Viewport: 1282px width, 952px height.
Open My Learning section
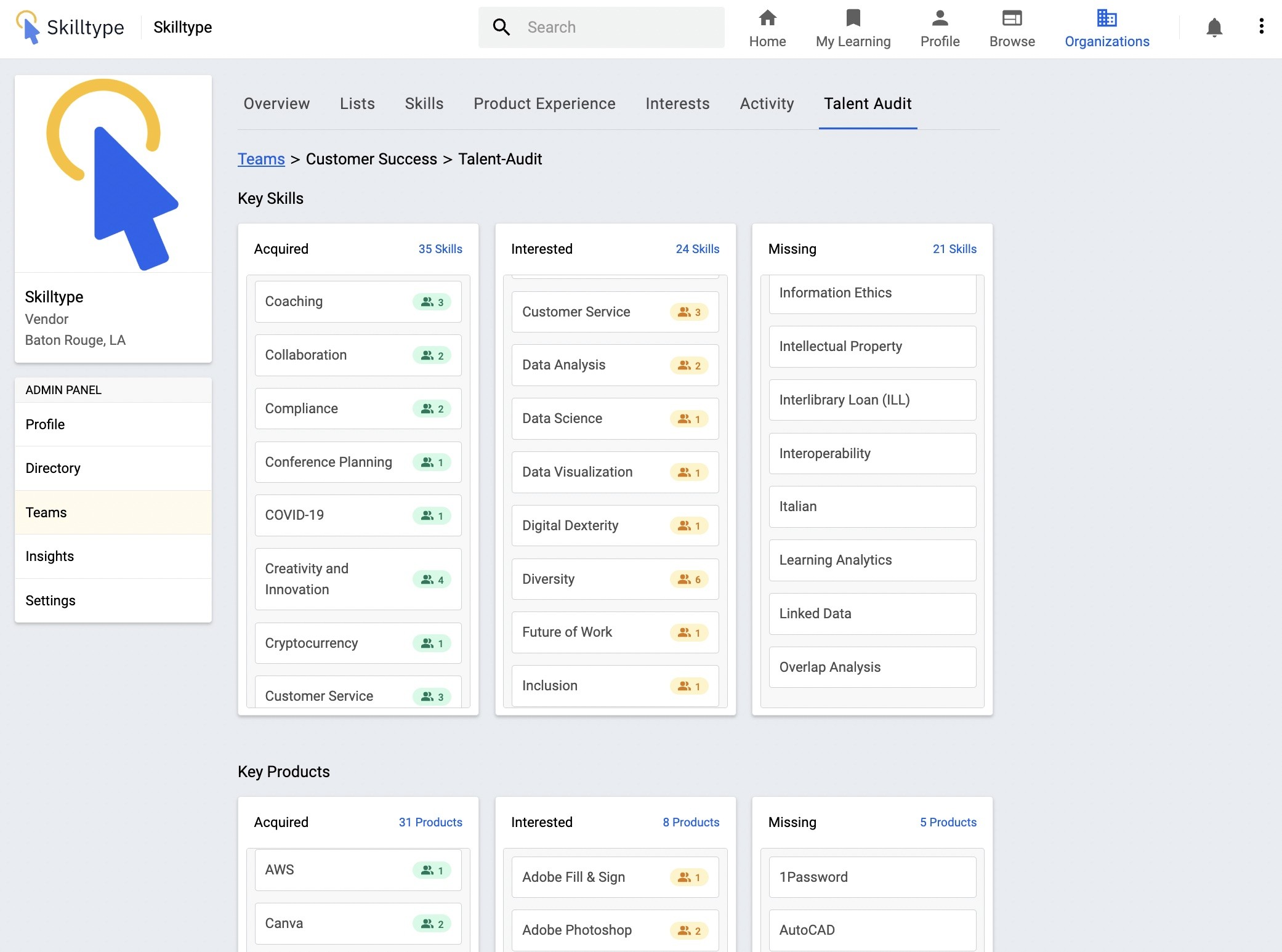point(852,28)
